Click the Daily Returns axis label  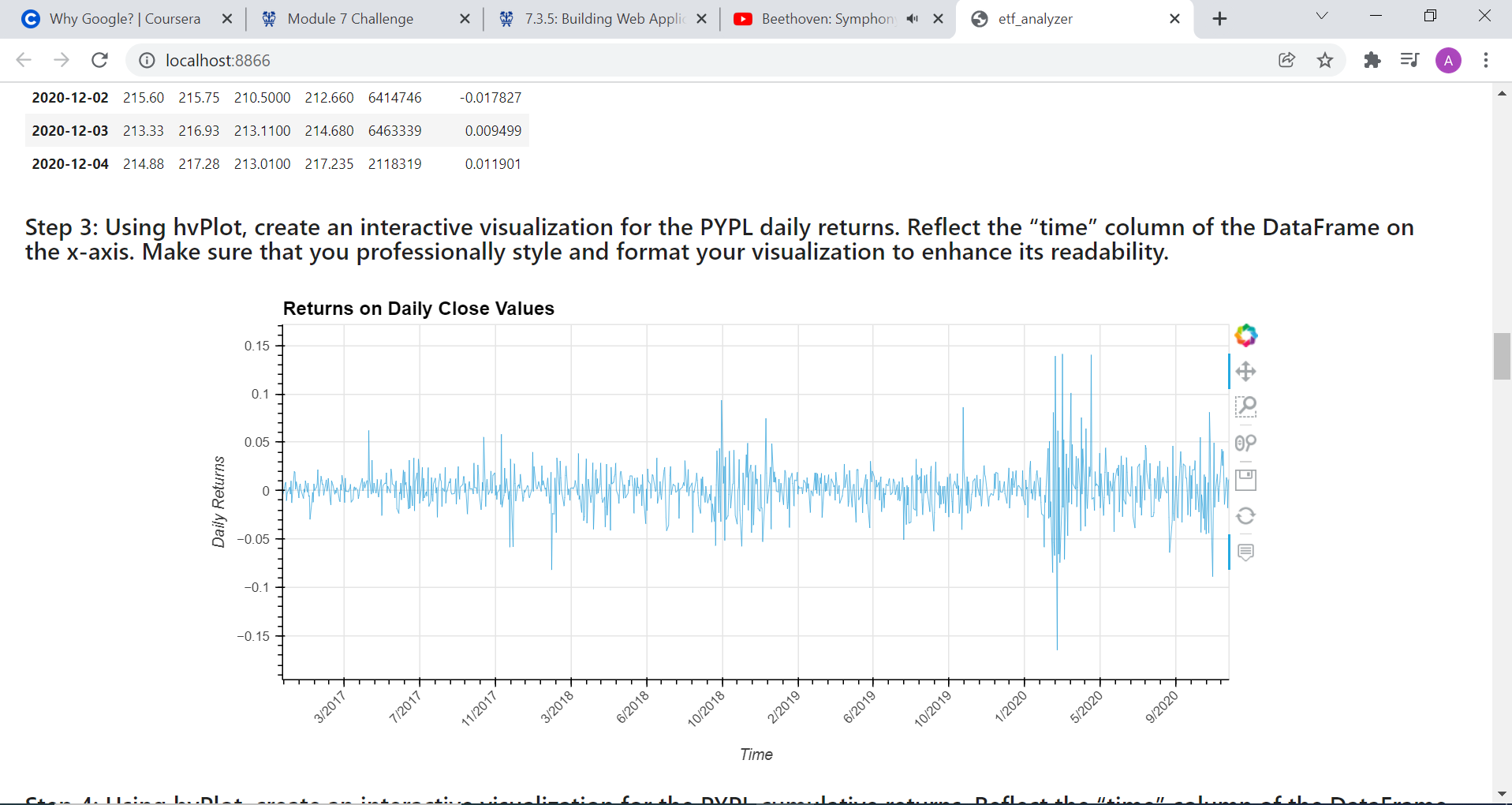point(218,502)
